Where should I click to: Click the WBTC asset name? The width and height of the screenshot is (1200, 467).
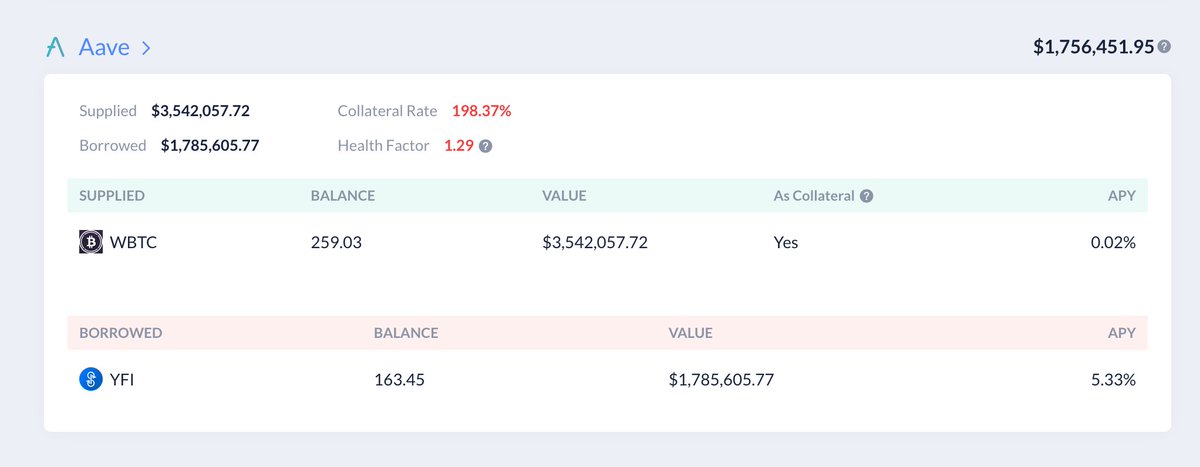[135, 242]
